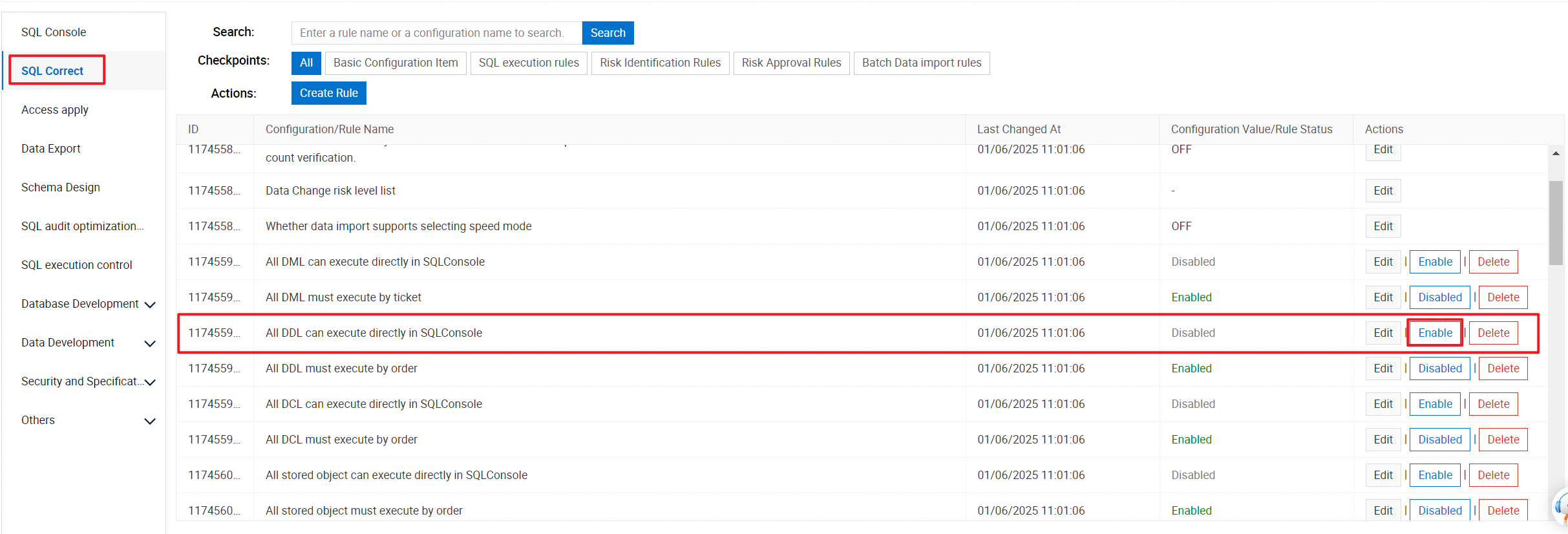Click the Search button
The width and height of the screenshot is (1568, 534).
click(x=608, y=33)
